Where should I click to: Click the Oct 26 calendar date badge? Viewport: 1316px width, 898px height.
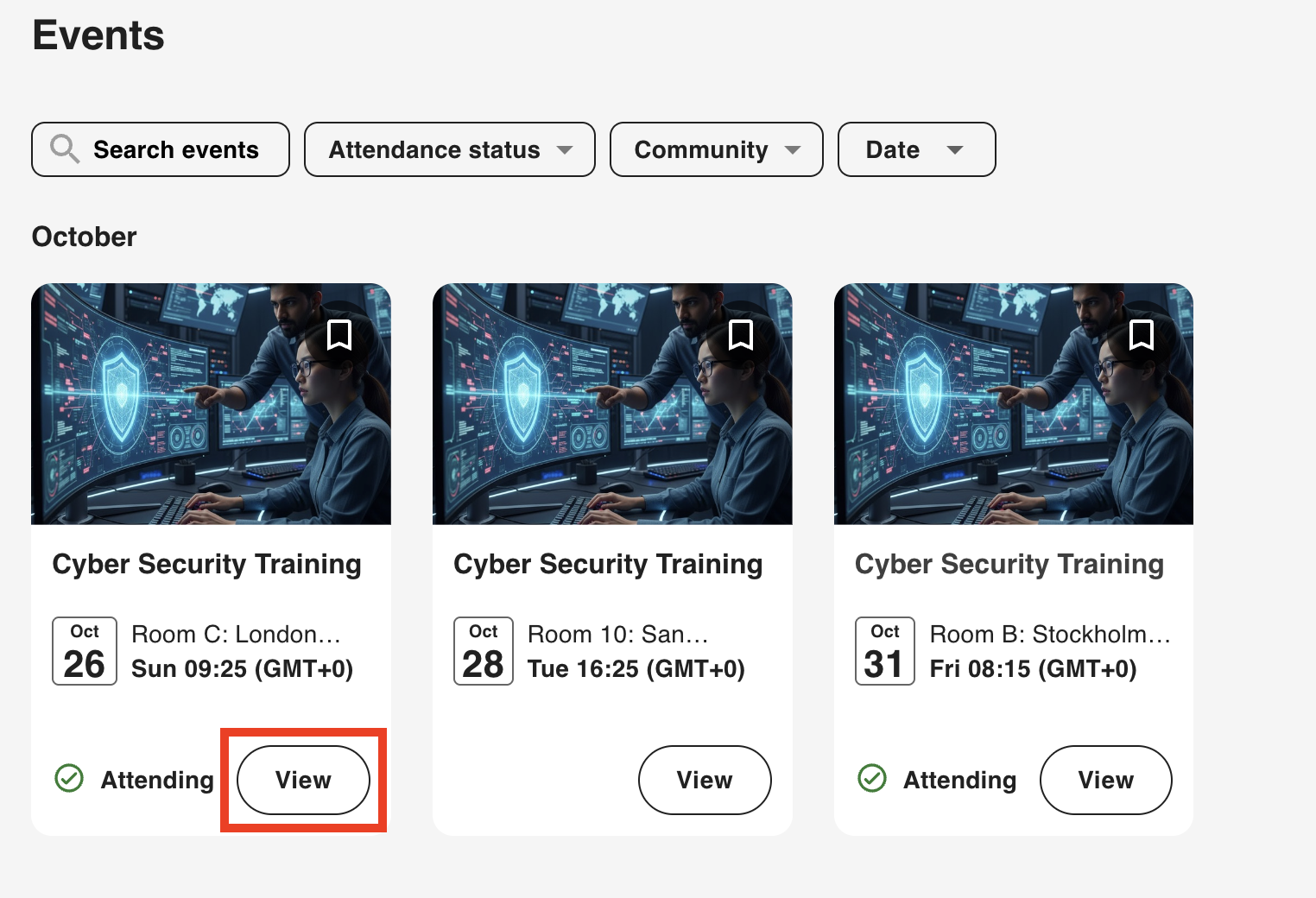click(x=85, y=651)
